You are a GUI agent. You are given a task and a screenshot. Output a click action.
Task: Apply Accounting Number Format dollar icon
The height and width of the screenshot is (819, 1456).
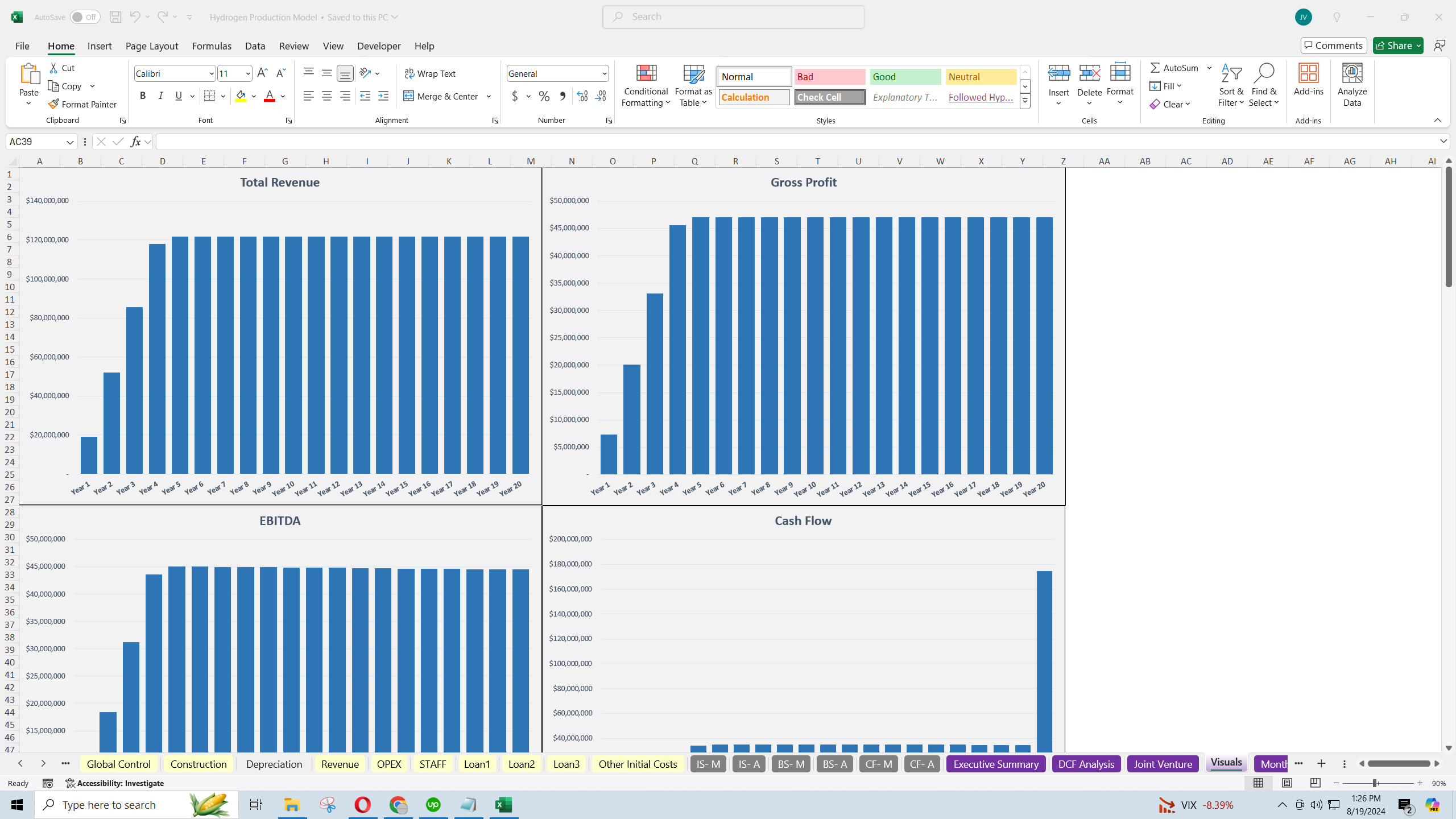pos(515,96)
